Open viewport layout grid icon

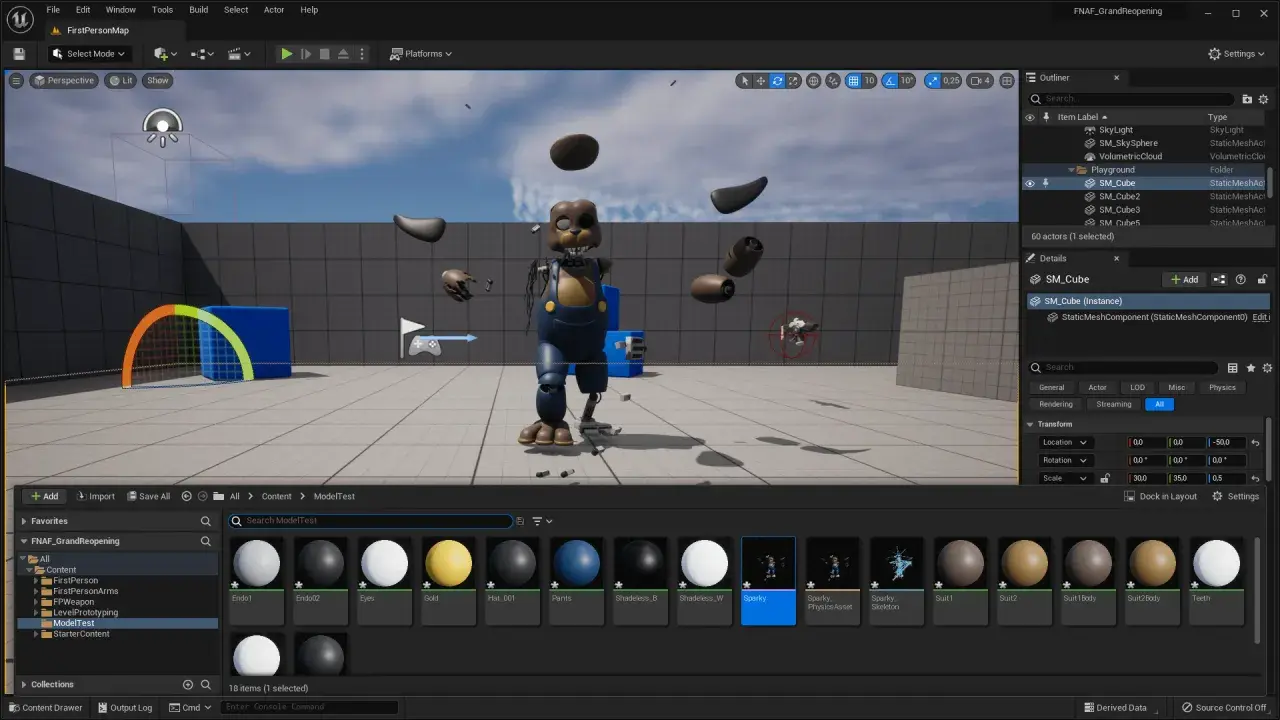pos(1007,81)
